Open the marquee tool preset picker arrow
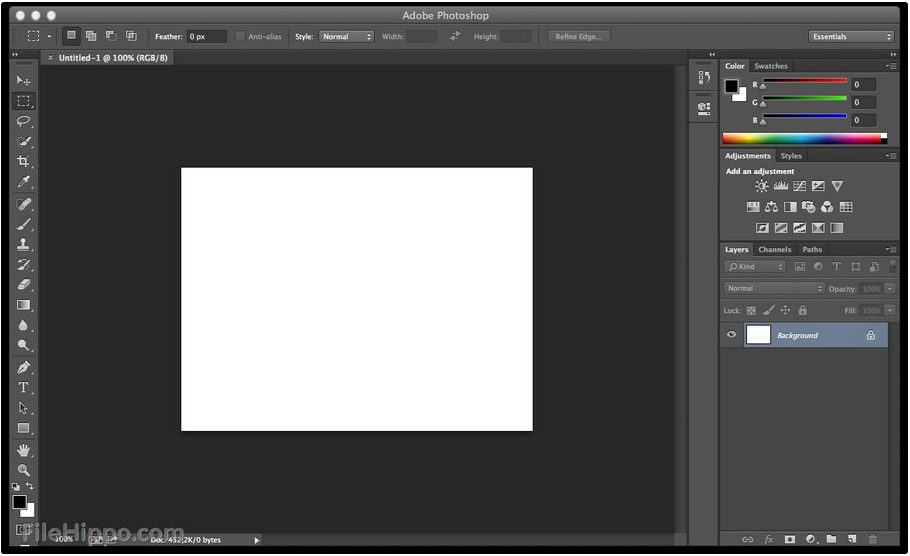This screenshot has width=910, height=556. 49,36
